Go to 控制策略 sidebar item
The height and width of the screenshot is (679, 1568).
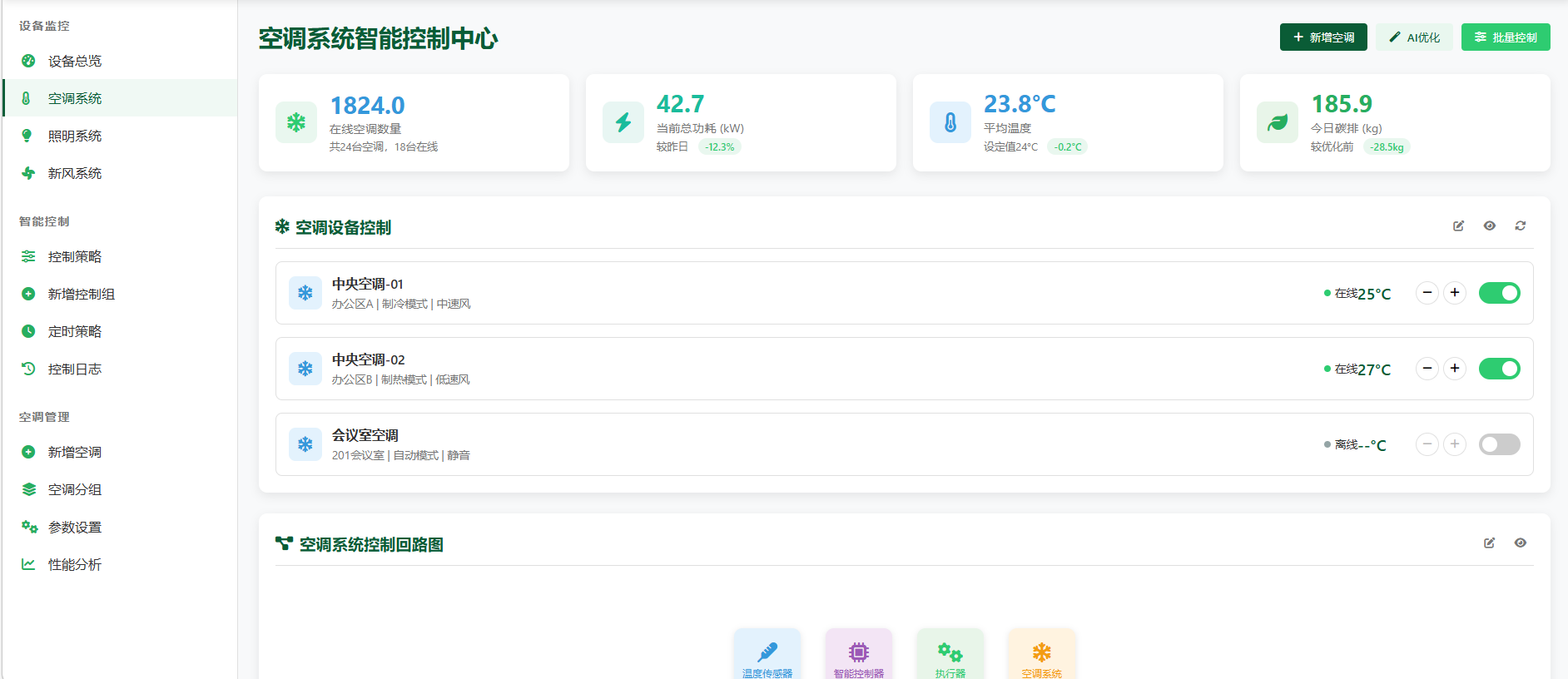(x=75, y=256)
